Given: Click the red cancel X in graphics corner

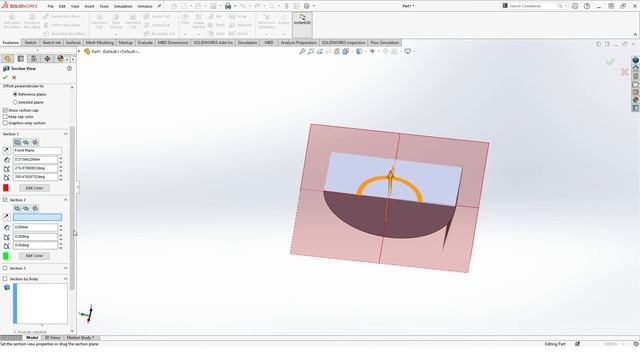Looking at the screenshot, I should (624, 72).
